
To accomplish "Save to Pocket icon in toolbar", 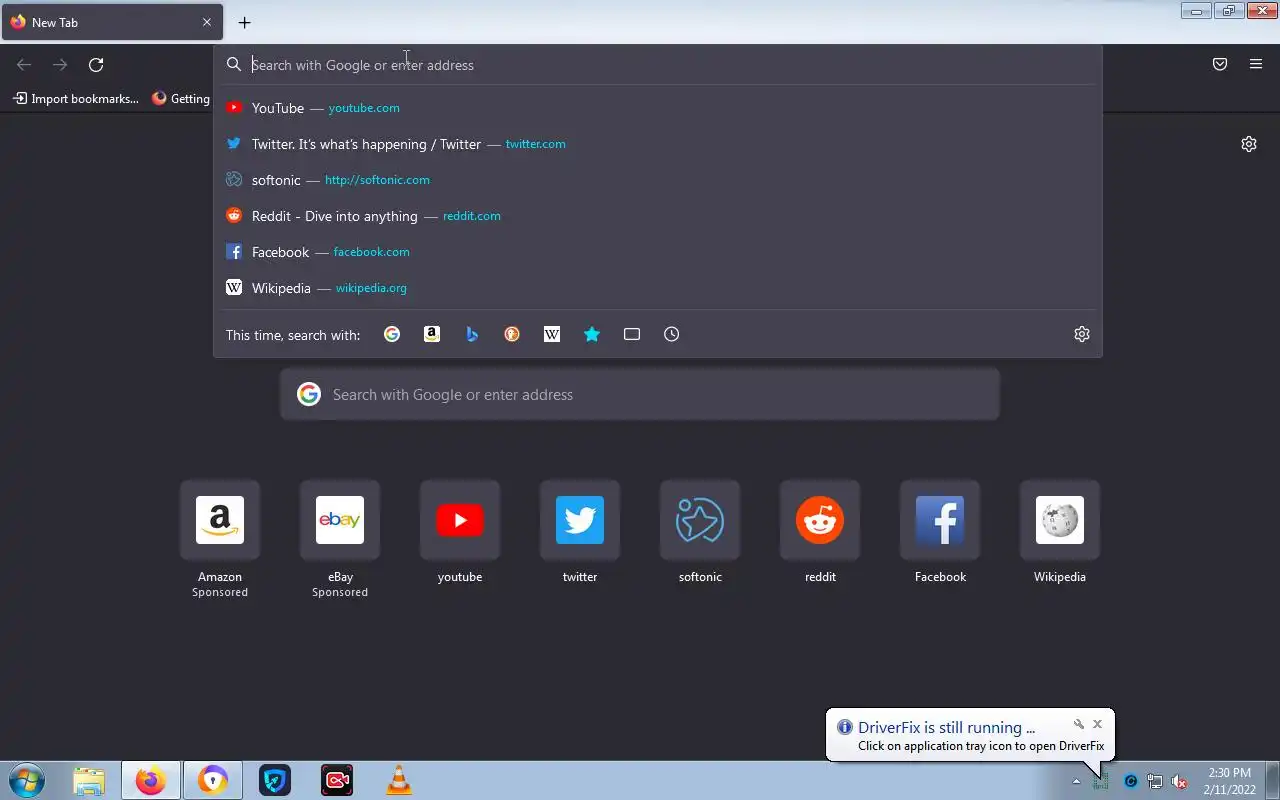I will point(1220,65).
